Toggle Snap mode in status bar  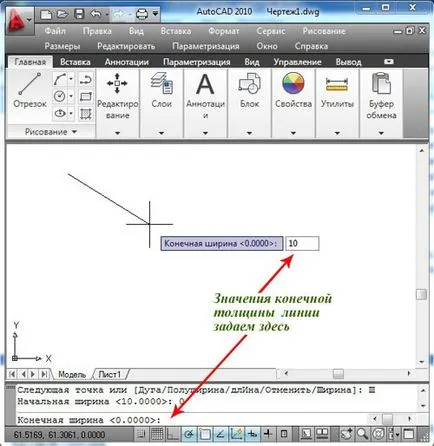coord(141,434)
